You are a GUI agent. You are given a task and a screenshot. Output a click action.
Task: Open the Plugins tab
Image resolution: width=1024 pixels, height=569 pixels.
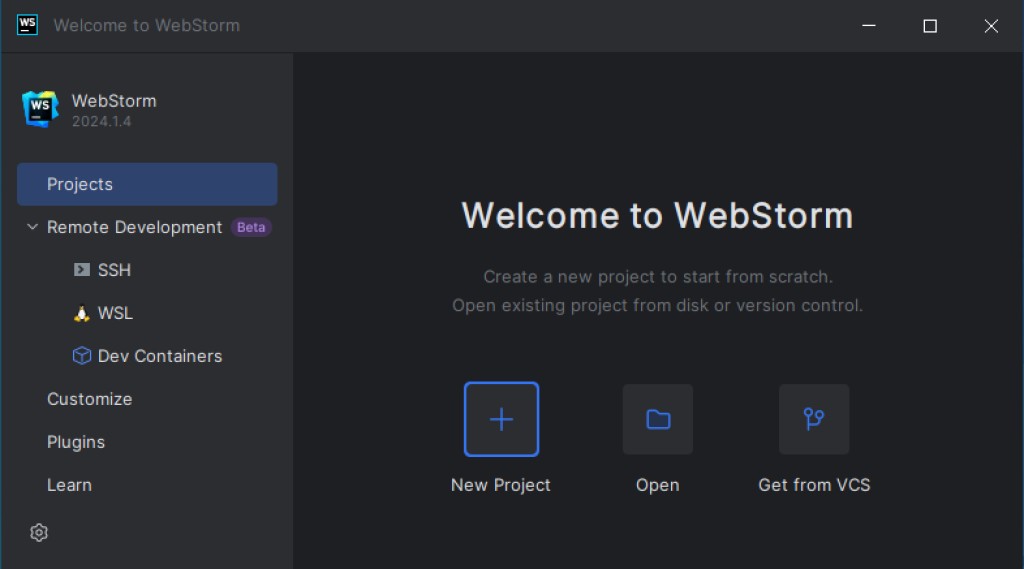(x=76, y=442)
